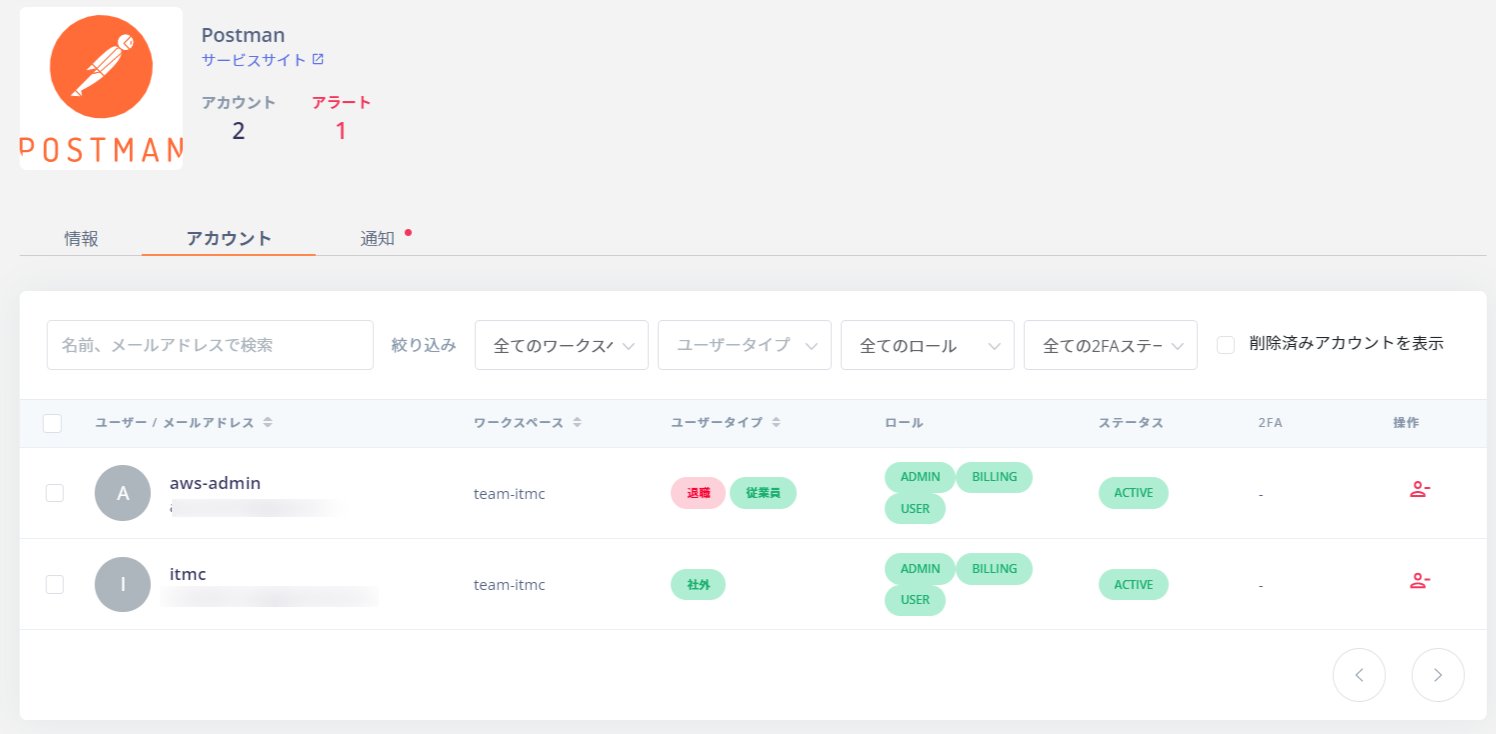Click the ACTIVE status badge for aws-admin
Image resolution: width=1496 pixels, height=734 pixels.
(1133, 493)
